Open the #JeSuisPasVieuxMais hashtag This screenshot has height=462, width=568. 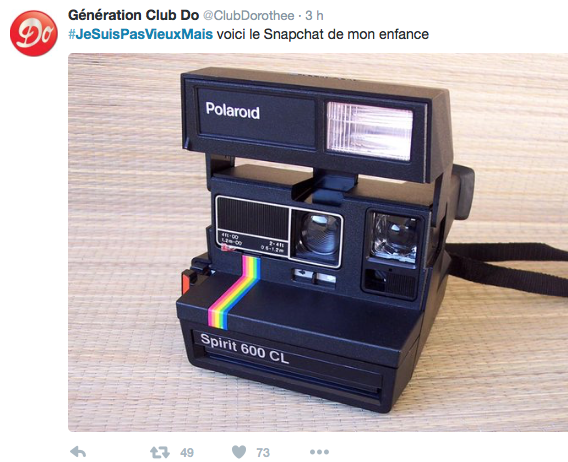coord(141,34)
